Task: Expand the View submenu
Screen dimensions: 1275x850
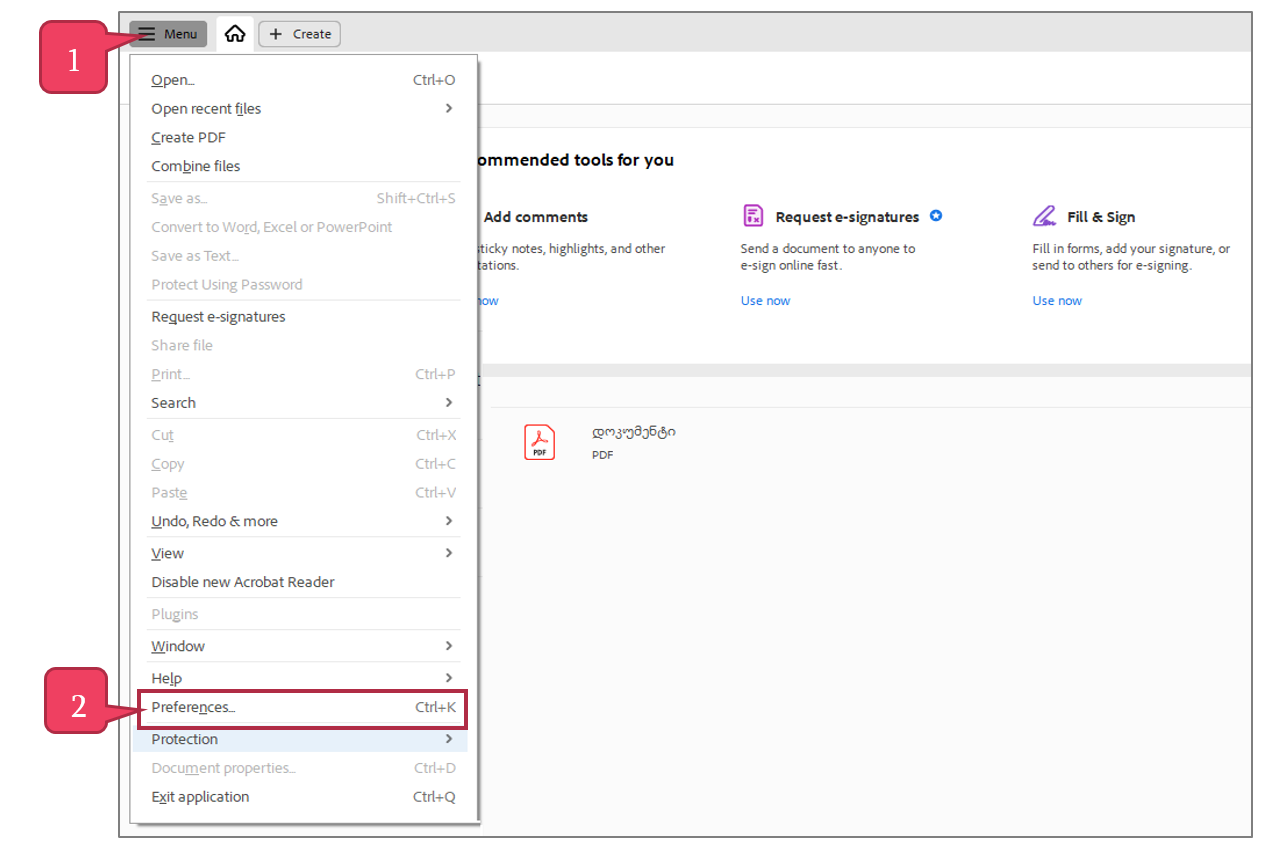Action: pyautogui.click(x=303, y=553)
